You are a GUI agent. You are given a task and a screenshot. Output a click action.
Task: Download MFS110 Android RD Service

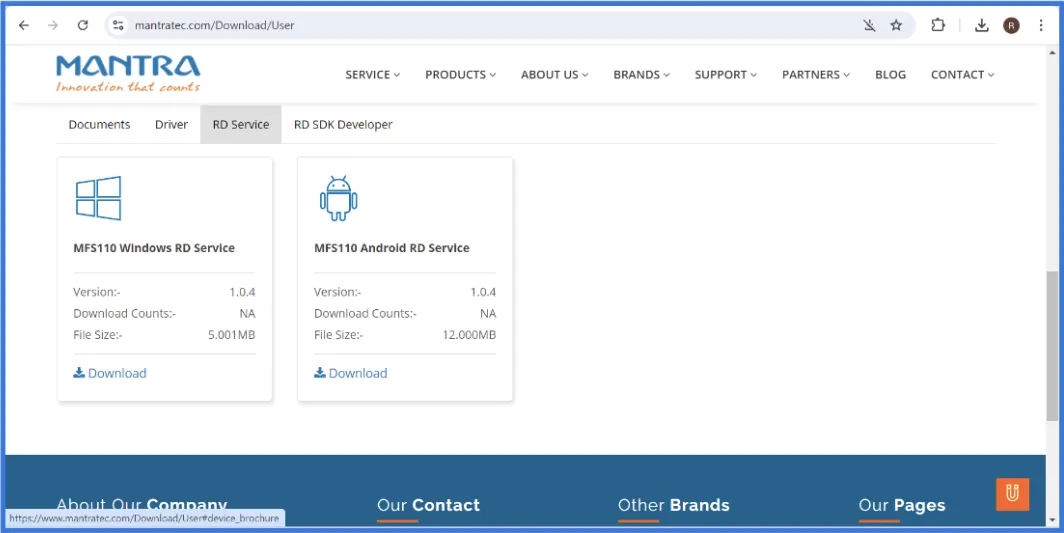351,373
